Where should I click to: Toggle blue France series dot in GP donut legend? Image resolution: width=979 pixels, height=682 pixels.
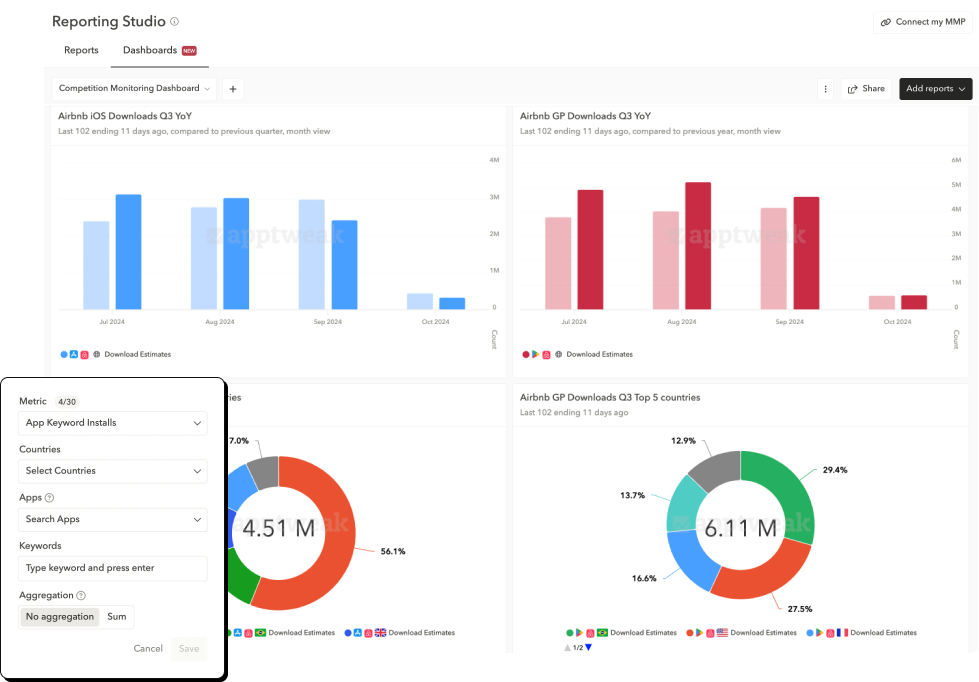810,633
